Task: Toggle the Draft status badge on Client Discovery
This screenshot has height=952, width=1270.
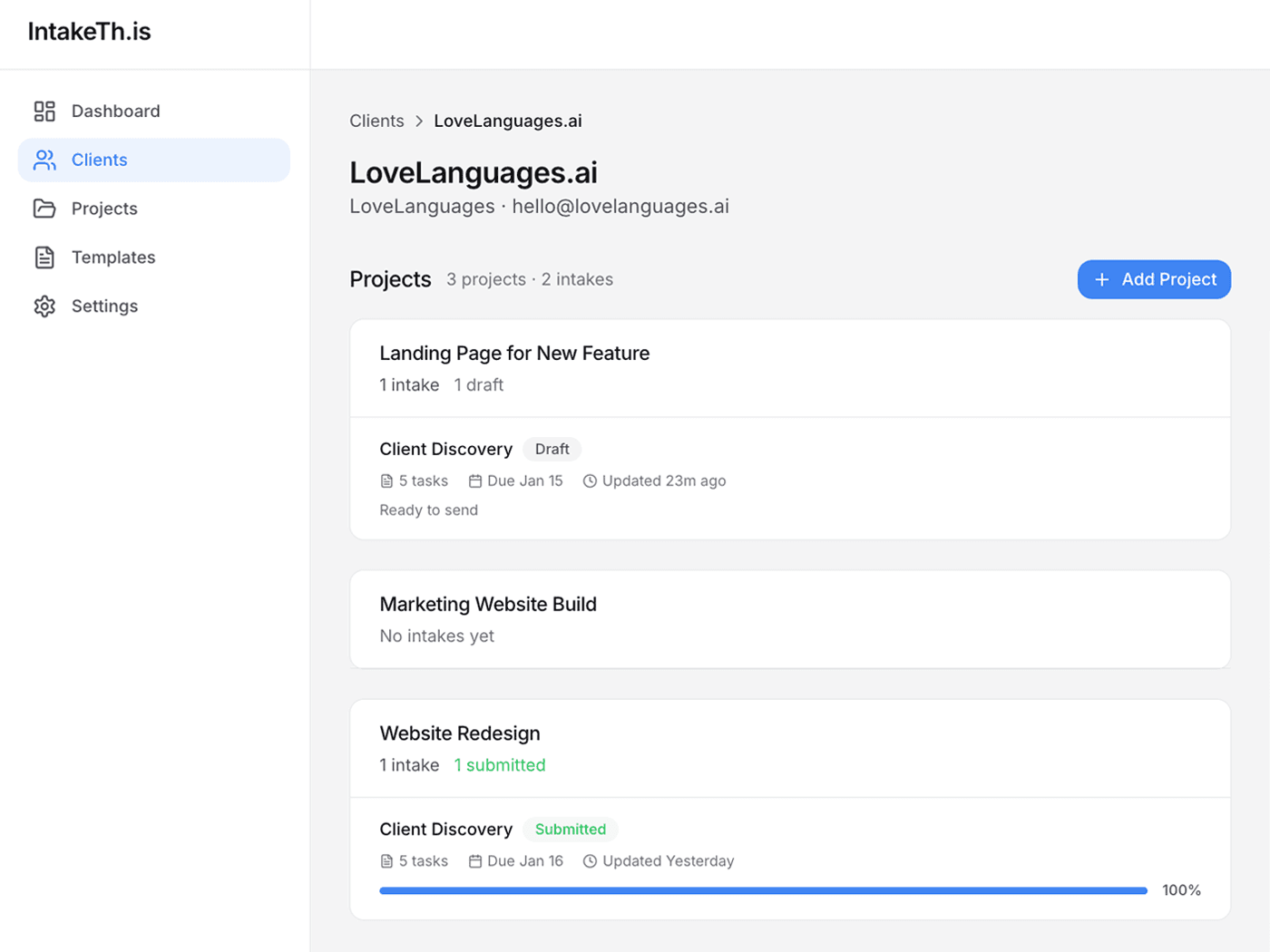Action: (x=552, y=449)
